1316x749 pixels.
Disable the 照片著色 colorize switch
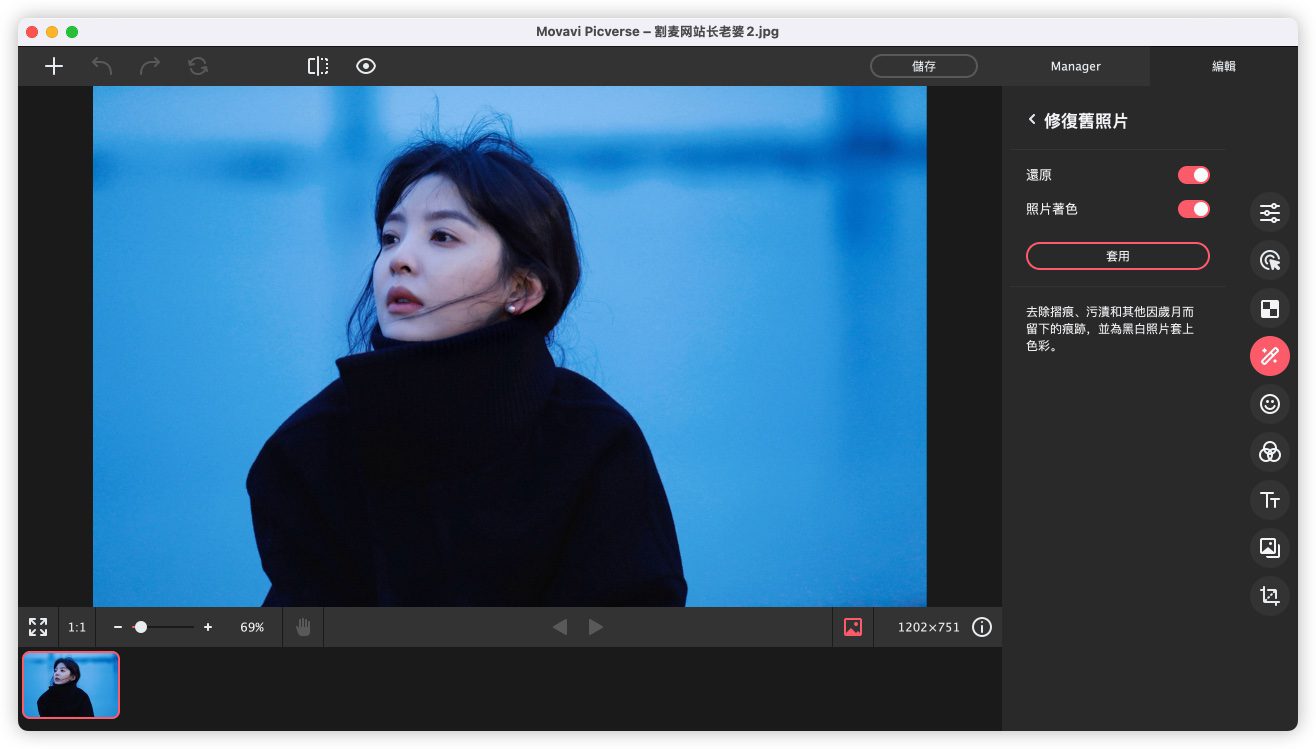coord(1193,209)
